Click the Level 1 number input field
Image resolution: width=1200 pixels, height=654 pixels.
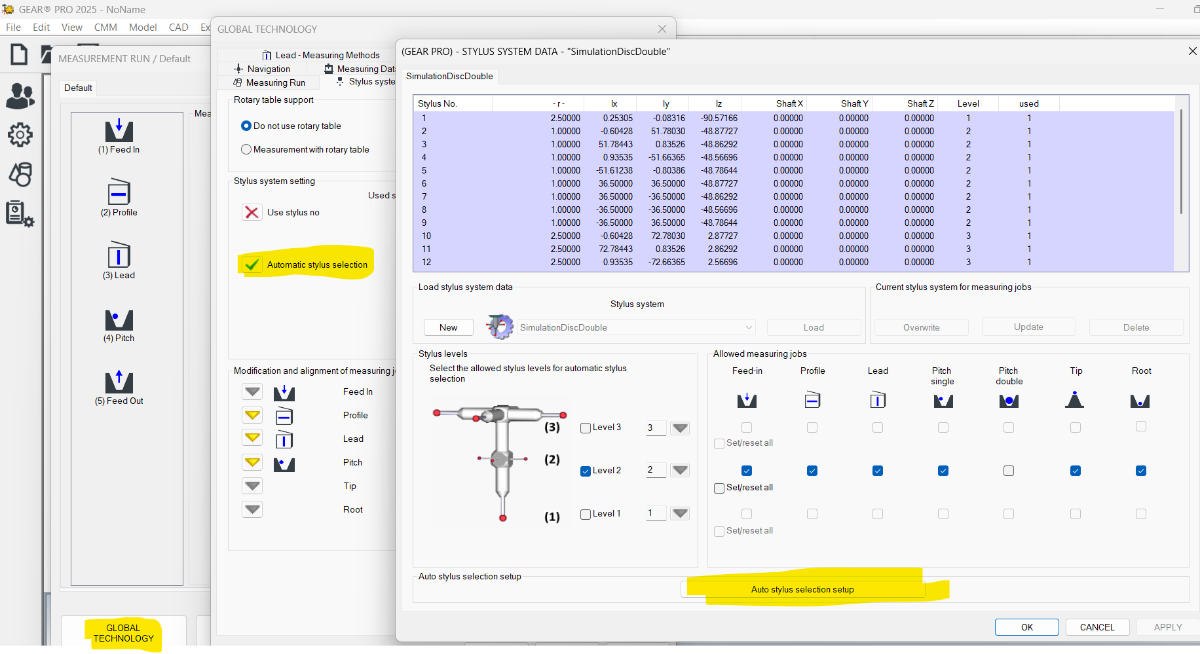pyautogui.click(x=655, y=514)
